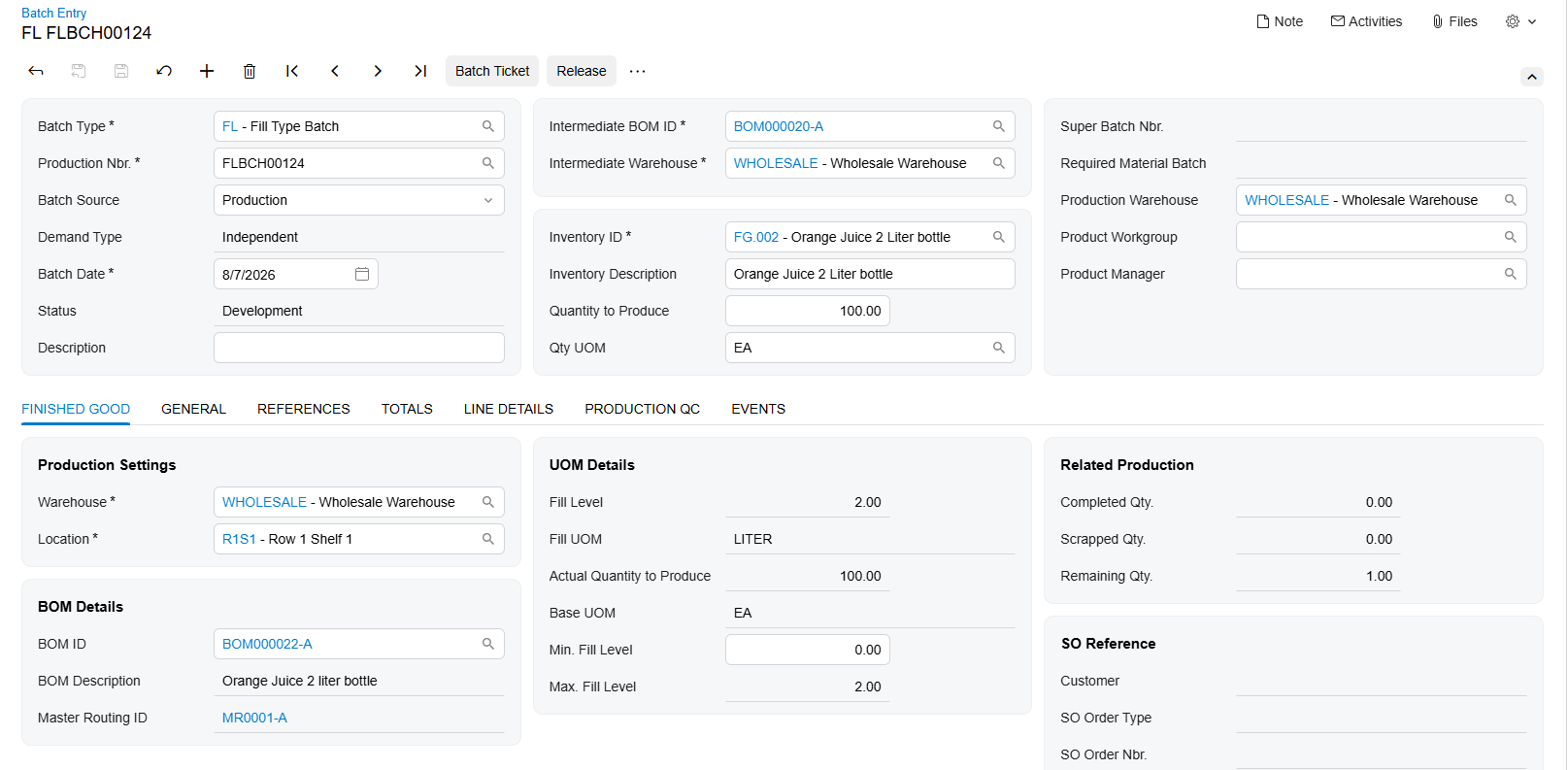Click the Save disk icon
Image resolution: width=1568 pixels, height=770 pixels.
click(x=121, y=71)
